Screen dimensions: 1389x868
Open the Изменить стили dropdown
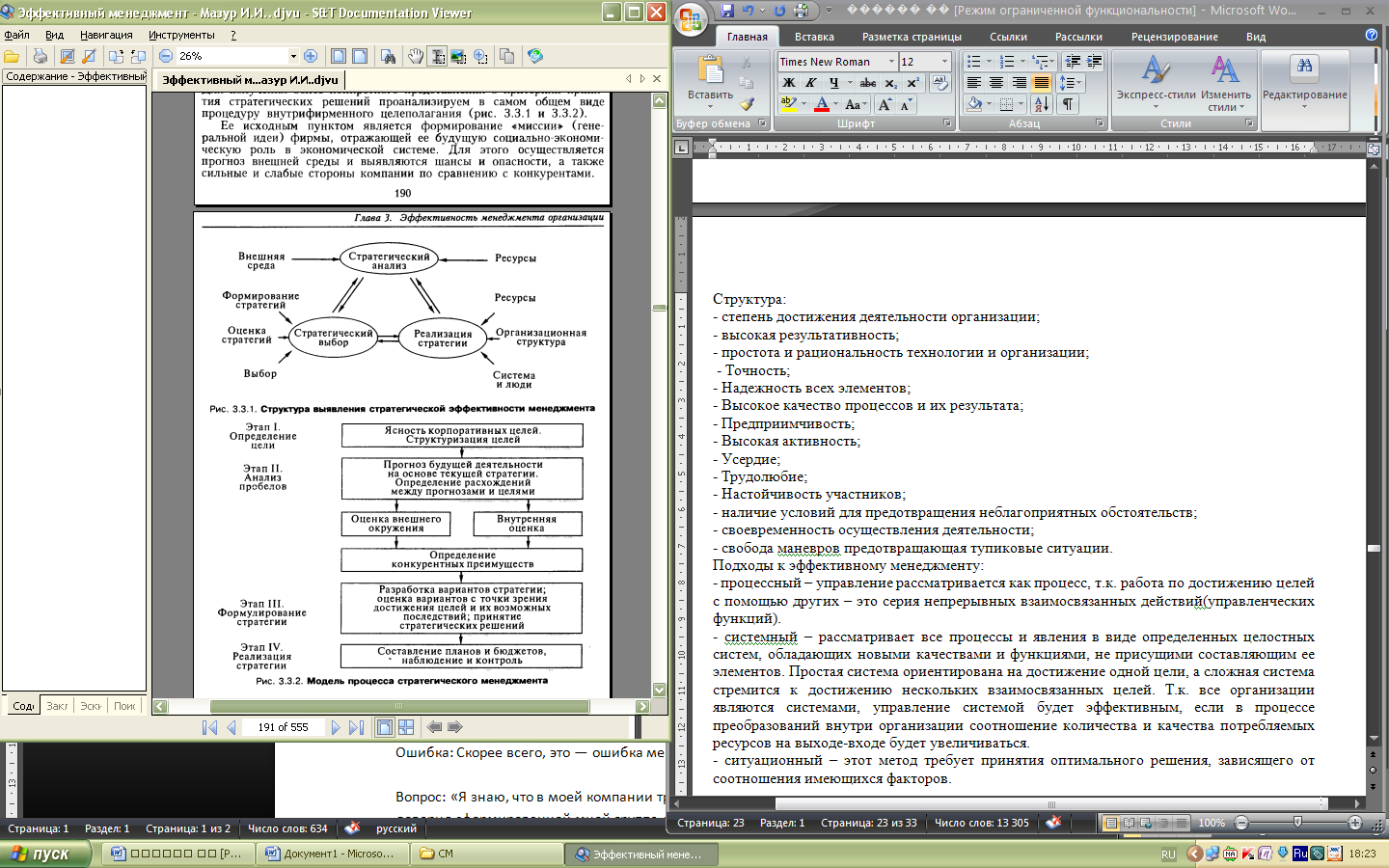point(1226,82)
